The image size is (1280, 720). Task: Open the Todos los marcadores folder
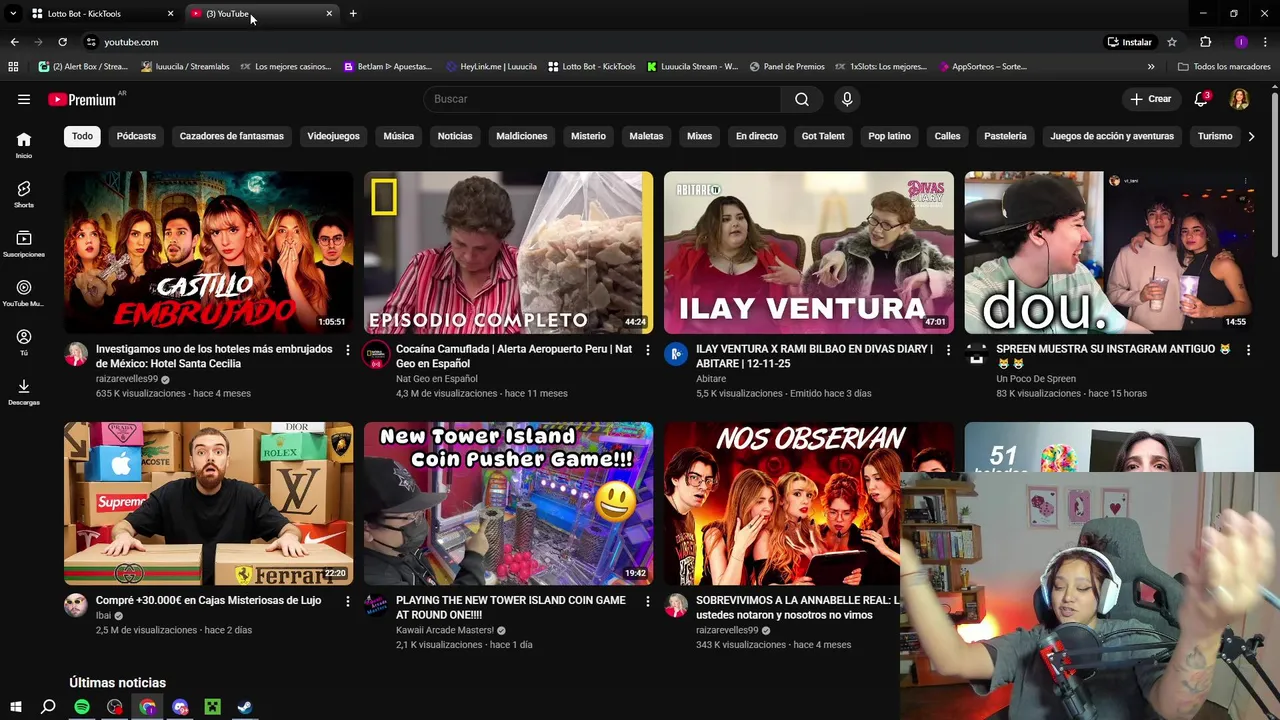(1224, 67)
